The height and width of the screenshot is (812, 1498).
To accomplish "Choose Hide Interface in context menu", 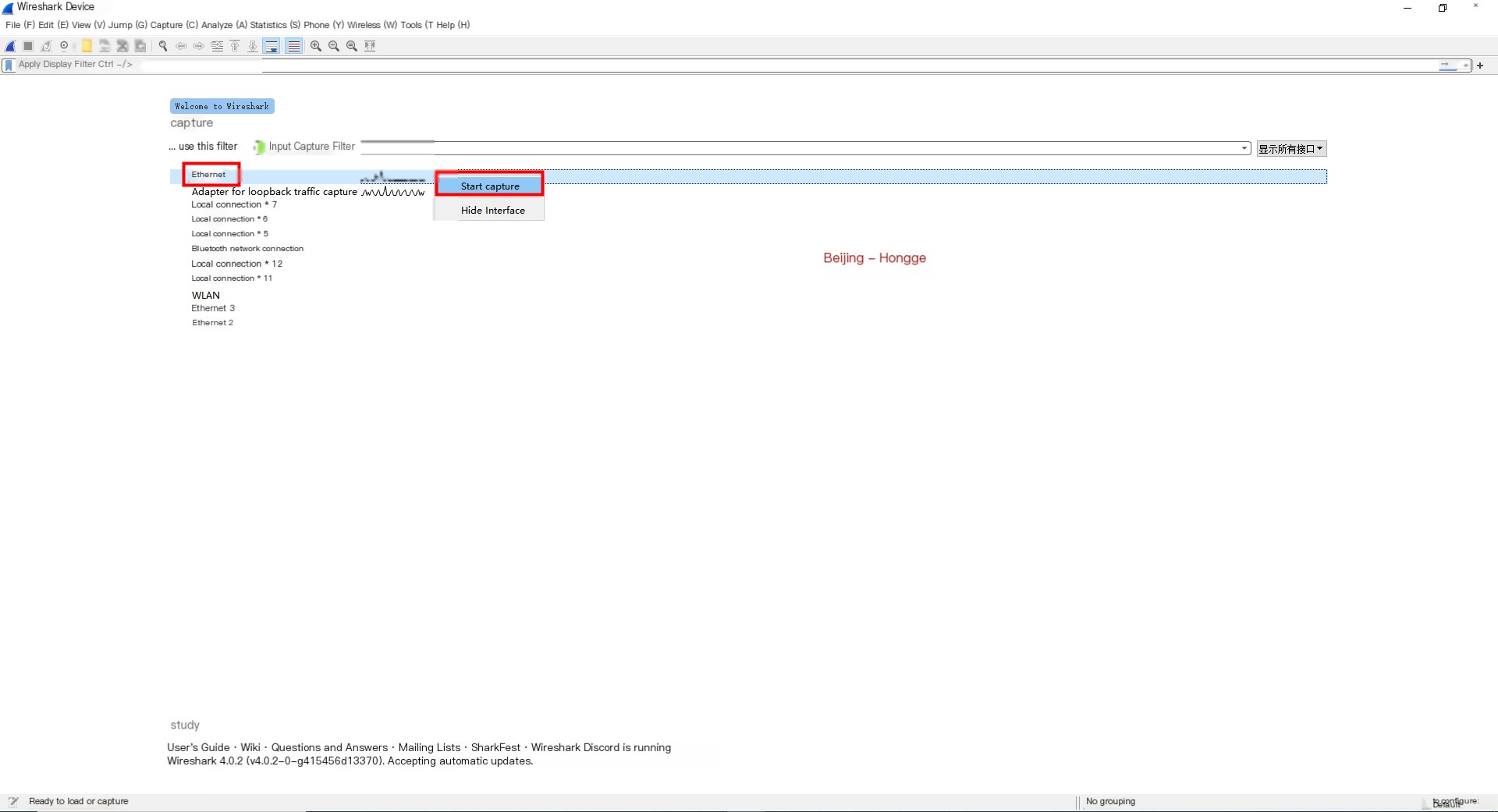I will click(492, 211).
